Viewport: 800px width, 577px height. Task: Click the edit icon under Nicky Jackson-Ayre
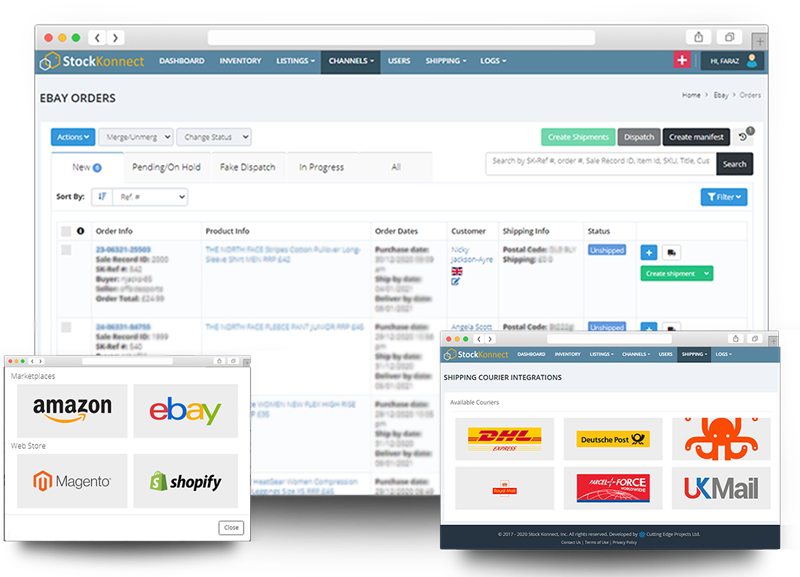tap(455, 281)
